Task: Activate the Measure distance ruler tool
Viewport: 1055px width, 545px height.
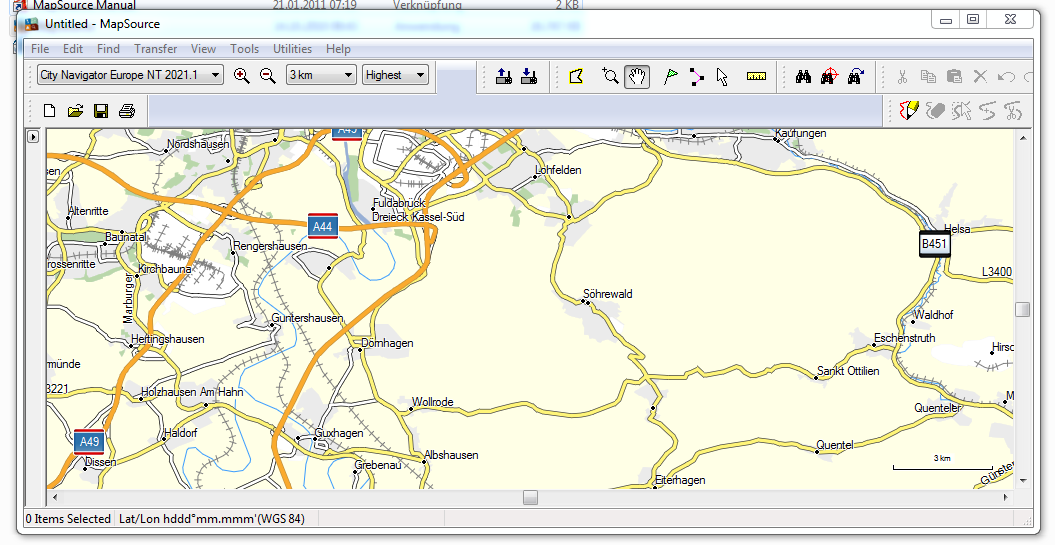Action: click(756, 76)
